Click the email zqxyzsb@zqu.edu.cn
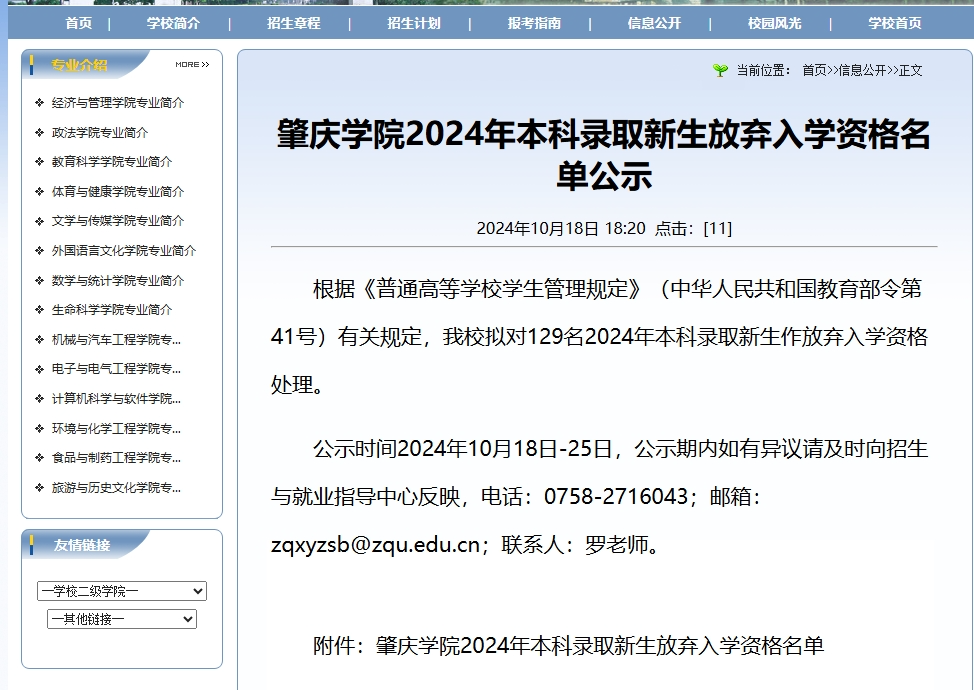 [x=375, y=545]
